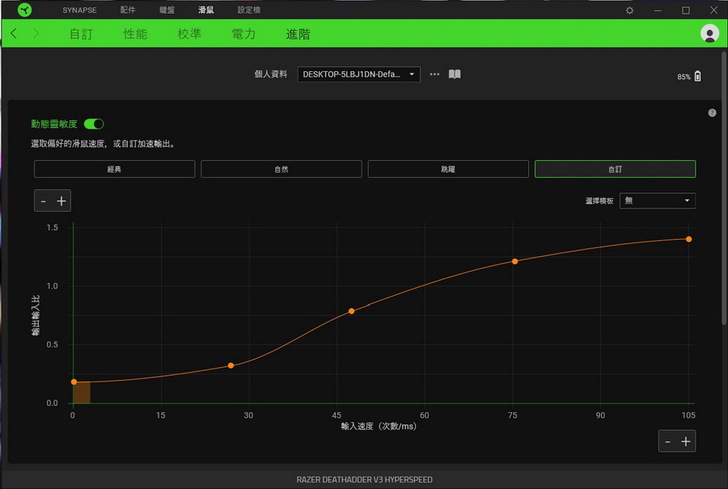Toggle the 動態靈敏度 switch off
The image size is (728, 489).
tap(94, 124)
